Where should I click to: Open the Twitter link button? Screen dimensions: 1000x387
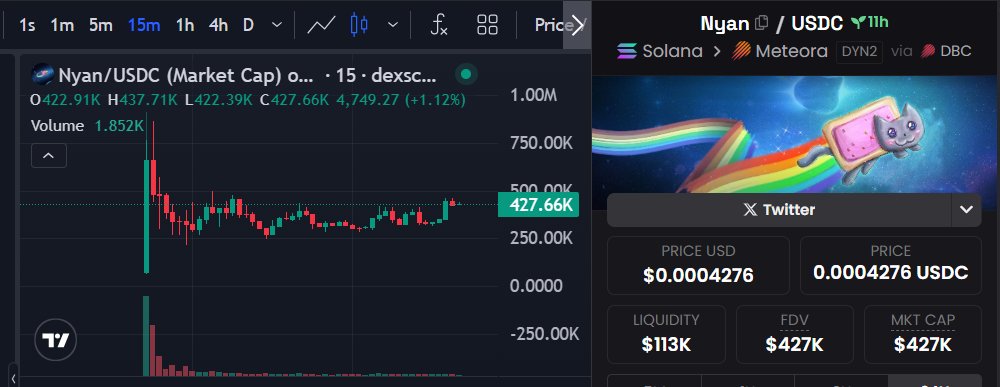pyautogui.click(x=779, y=210)
